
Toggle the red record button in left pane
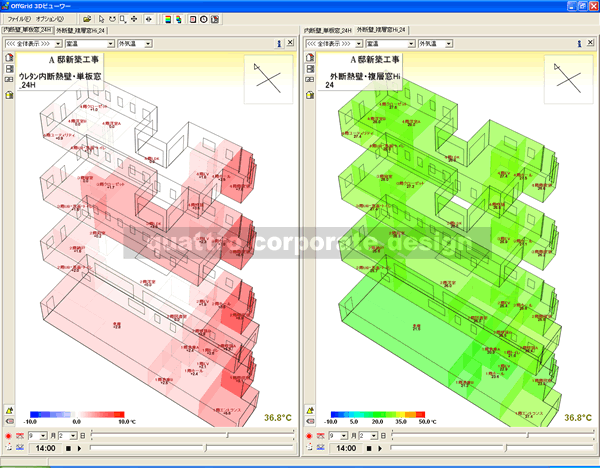(8, 436)
